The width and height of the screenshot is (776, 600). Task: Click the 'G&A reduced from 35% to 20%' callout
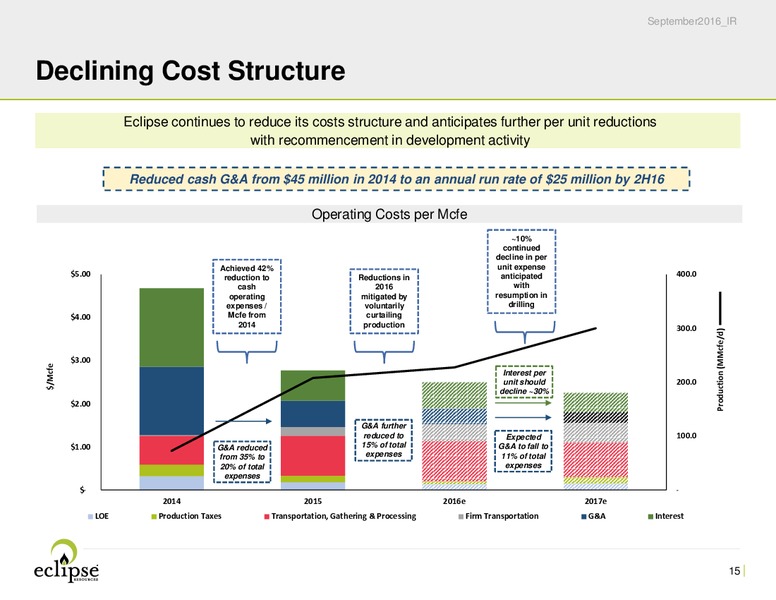242,461
